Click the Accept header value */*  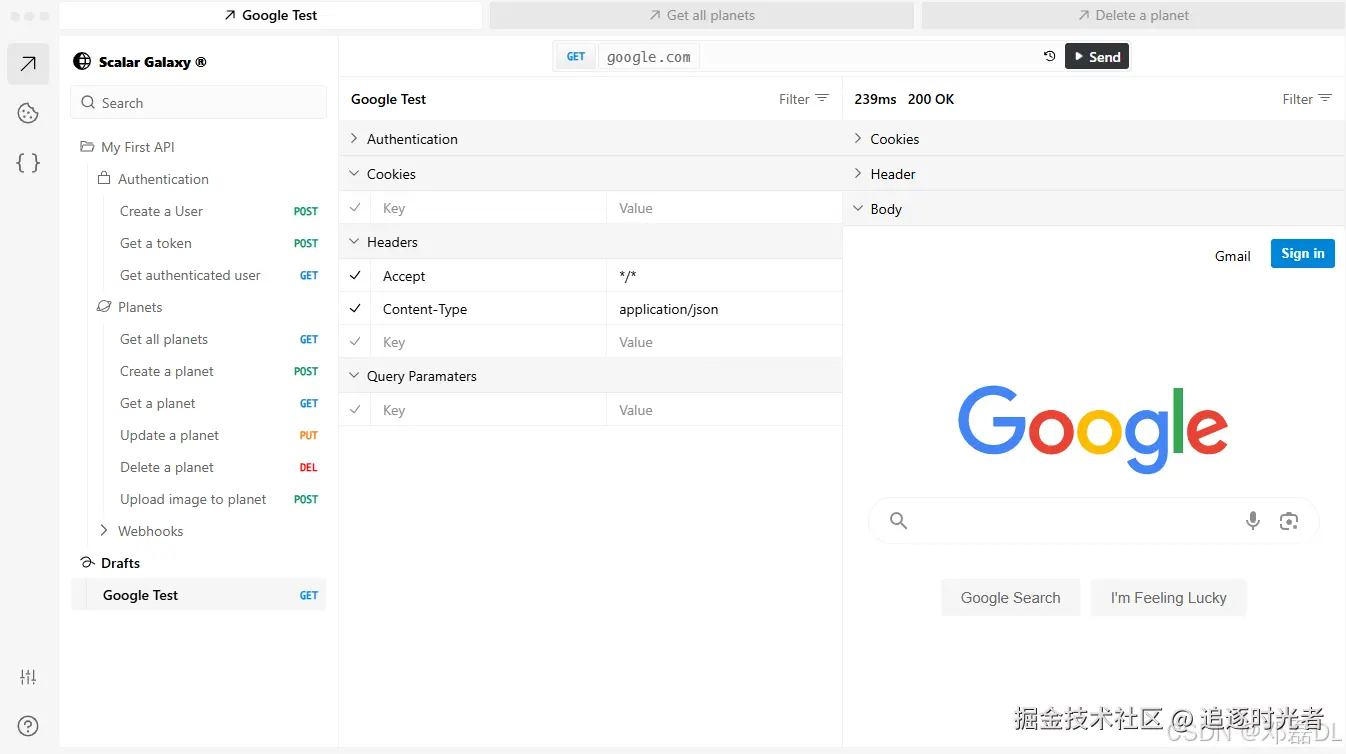click(724, 276)
